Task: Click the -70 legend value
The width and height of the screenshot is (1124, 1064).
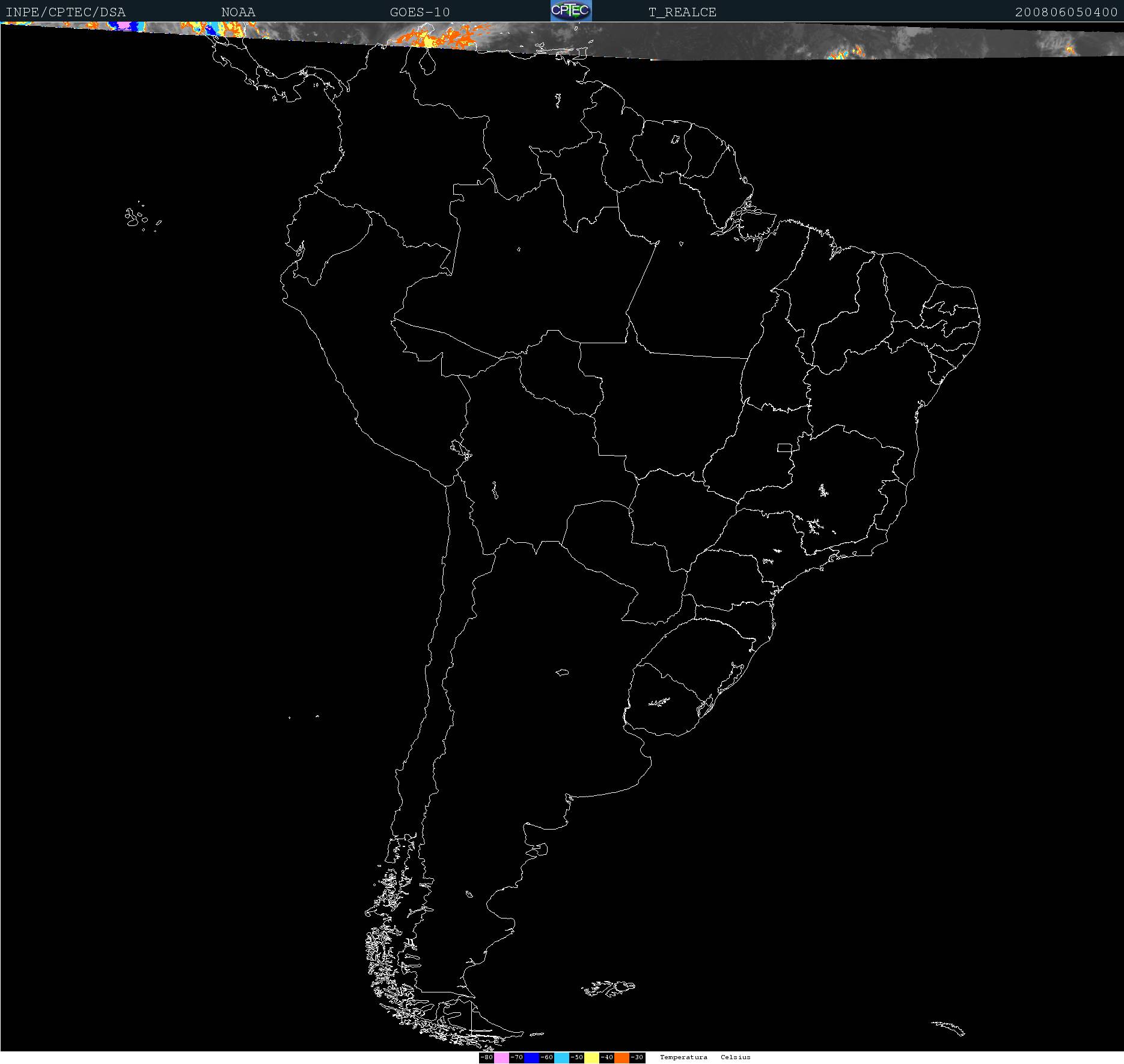Action: (x=517, y=1057)
